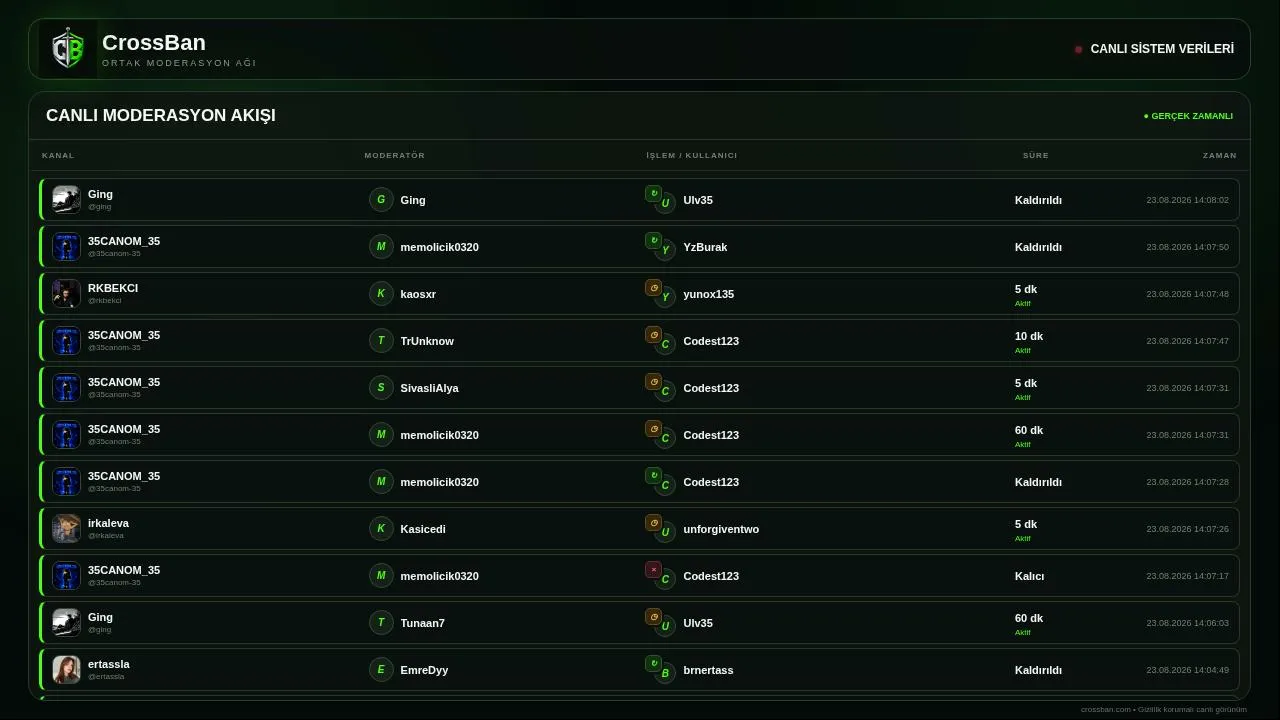Click the MODERATÖR column header
The image size is (1280, 720).
click(x=395, y=155)
